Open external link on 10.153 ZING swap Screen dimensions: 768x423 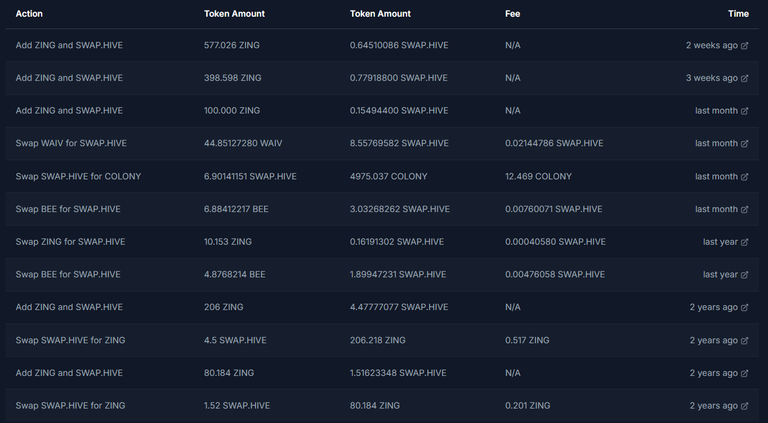(744, 242)
